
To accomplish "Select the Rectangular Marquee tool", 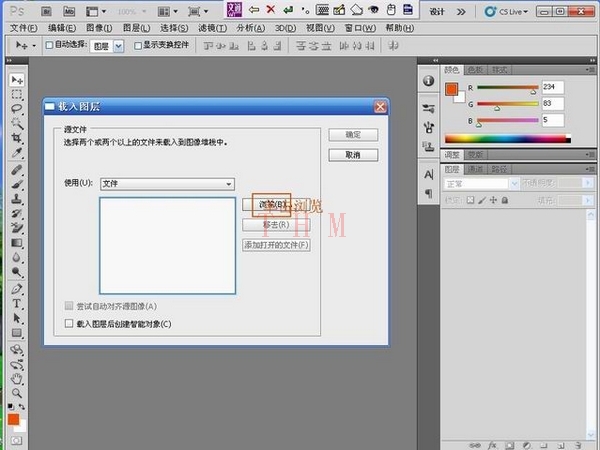I will pyautogui.click(x=16, y=95).
